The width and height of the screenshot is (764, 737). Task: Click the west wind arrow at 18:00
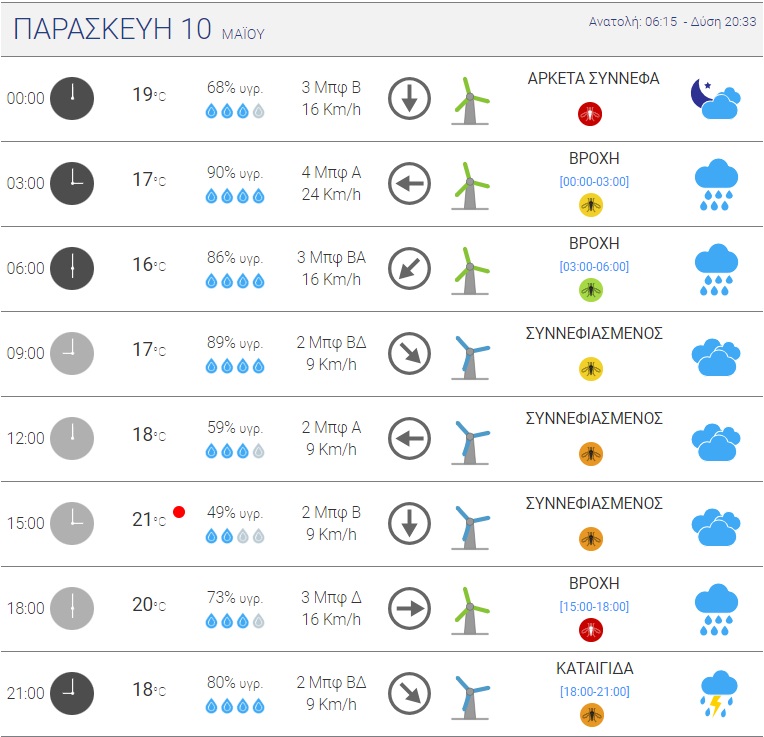pyautogui.click(x=409, y=608)
